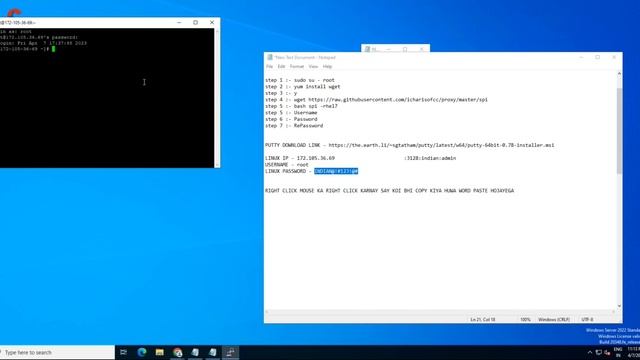
Task: Click the highlighted Linux password text
Action: (x=336, y=171)
